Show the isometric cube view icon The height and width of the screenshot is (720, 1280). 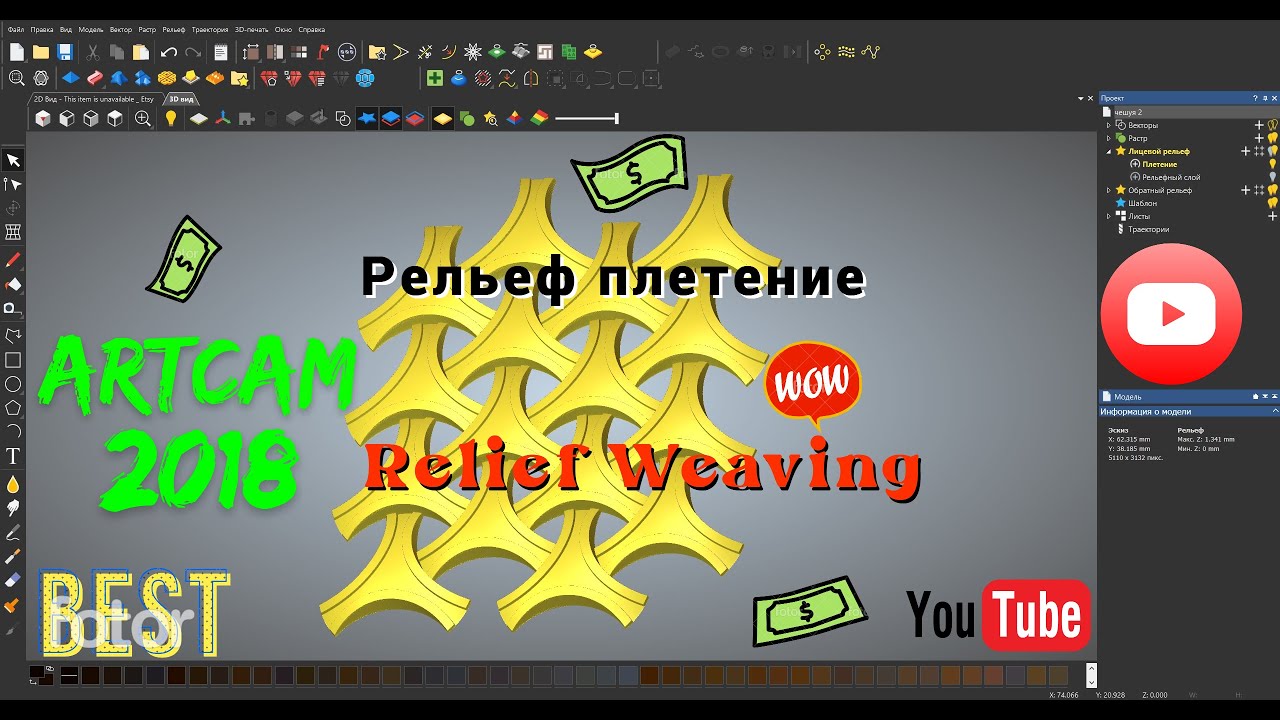(x=43, y=118)
